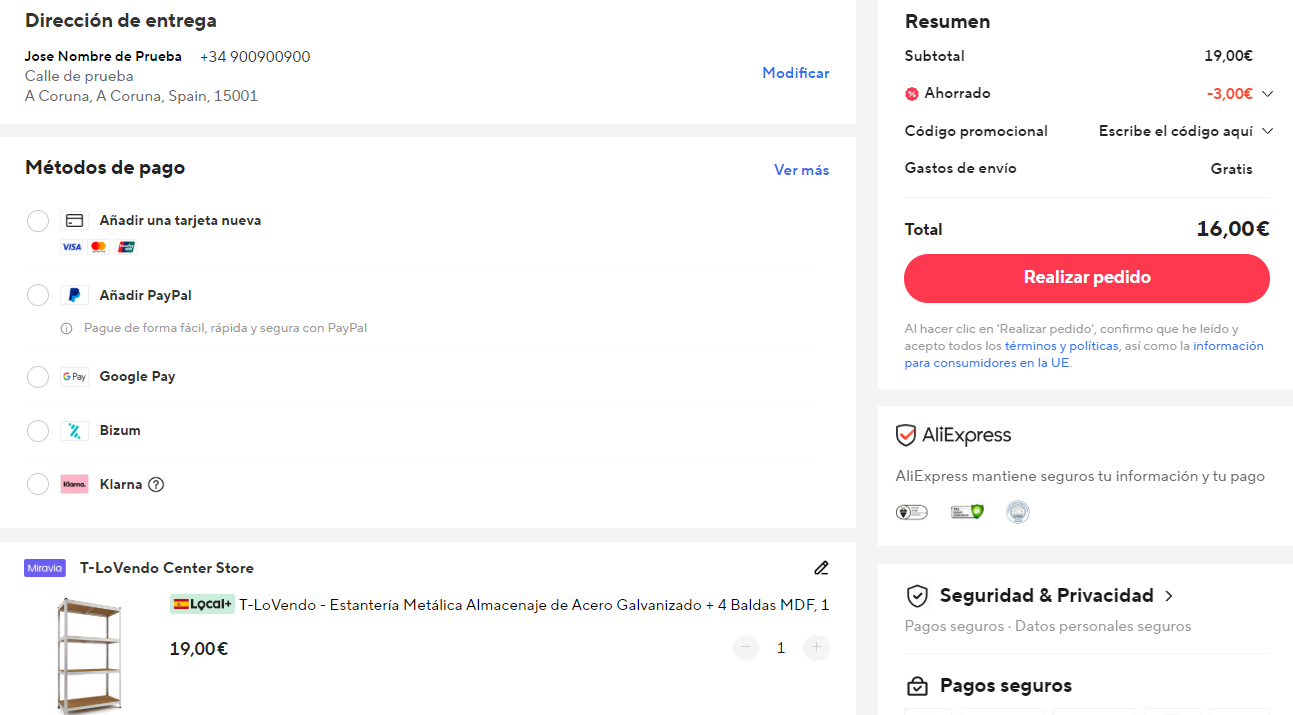The width and height of the screenshot is (1293, 715).
Task: Open the T-LoVendo Estantería Metálica product title
Action: tap(534, 604)
